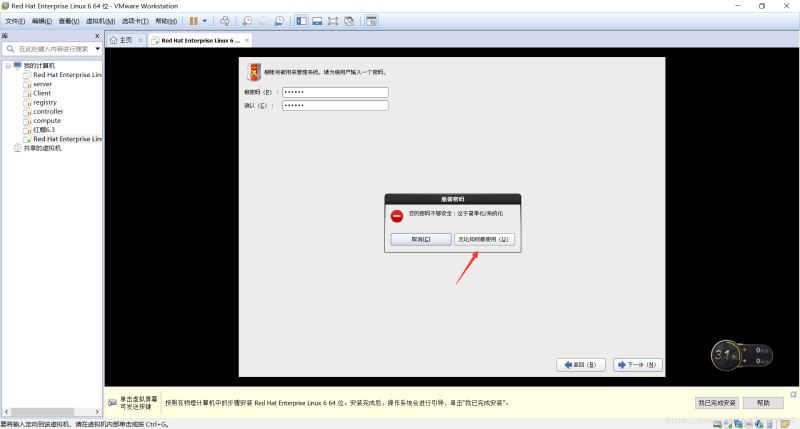Open the power options dropdown arrow
The image size is (800, 429).
[x=205, y=20]
